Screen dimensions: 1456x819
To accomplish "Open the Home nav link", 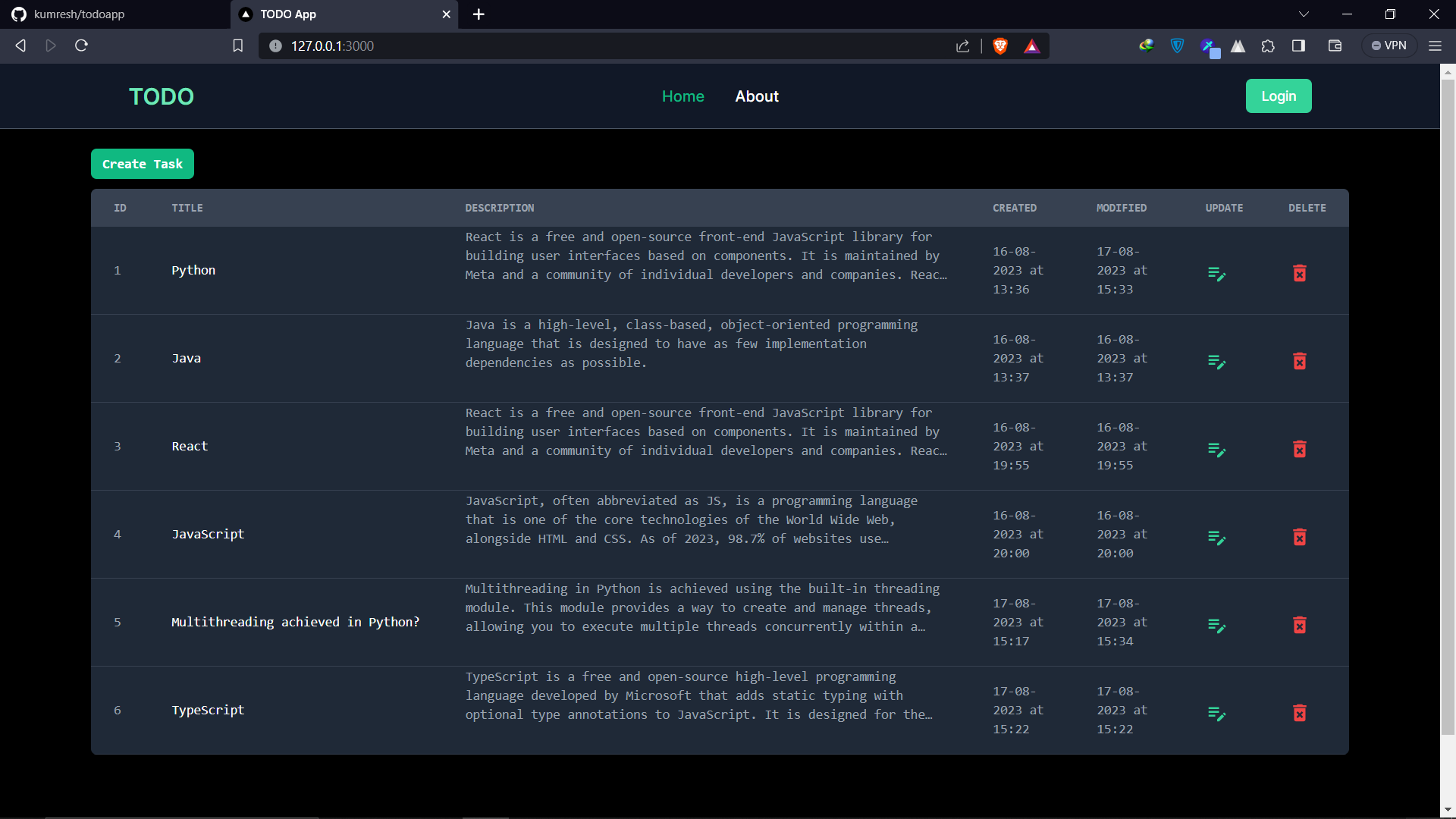I will pyautogui.click(x=682, y=96).
